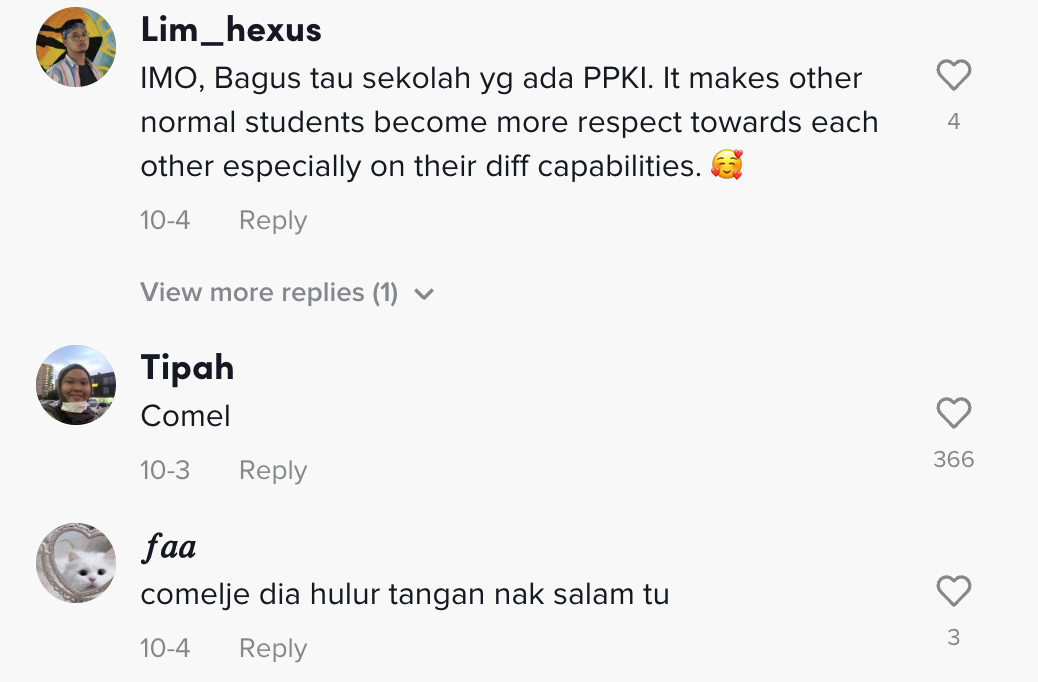Go to the faa username link
1038x682 pixels.
[168, 547]
